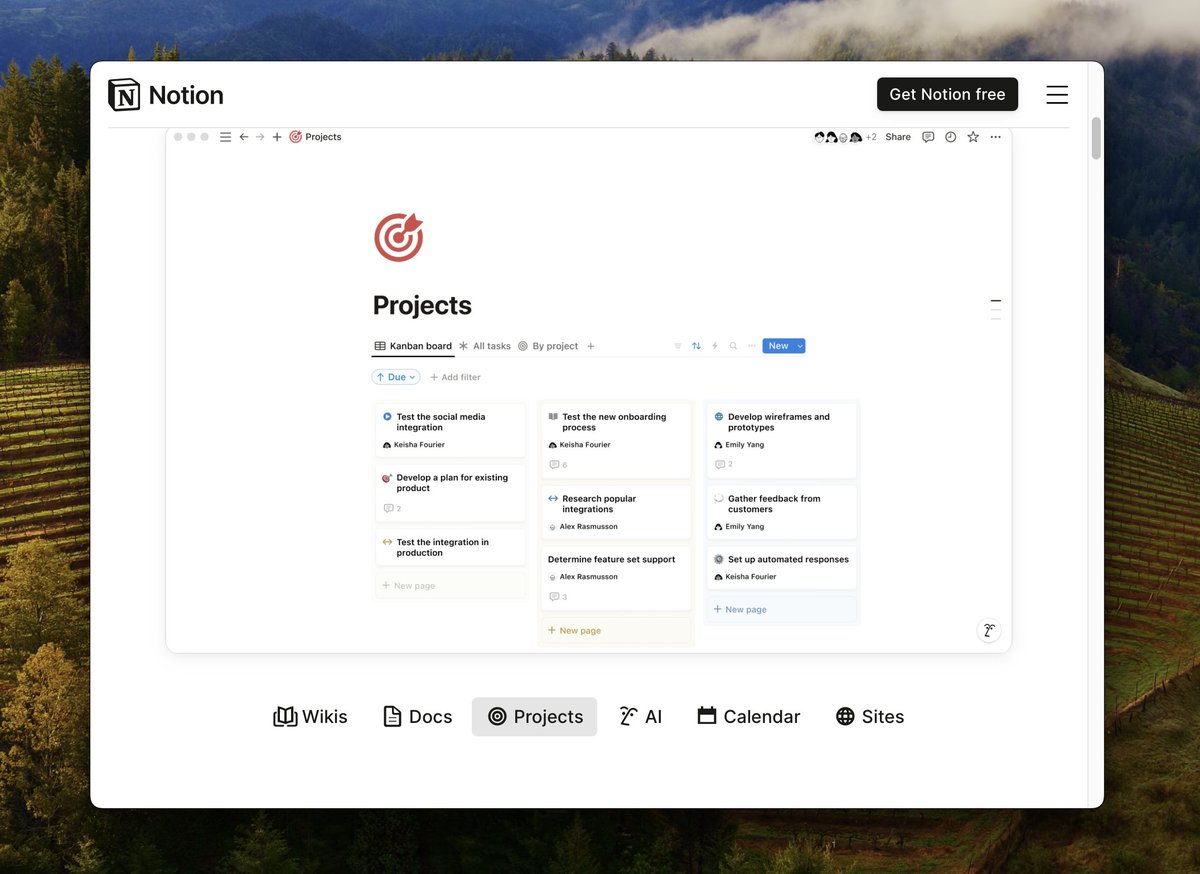Viewport: 1200px width, 874px height.
Task: Click the plus icon beside the forward arrow
Action: 277,137
